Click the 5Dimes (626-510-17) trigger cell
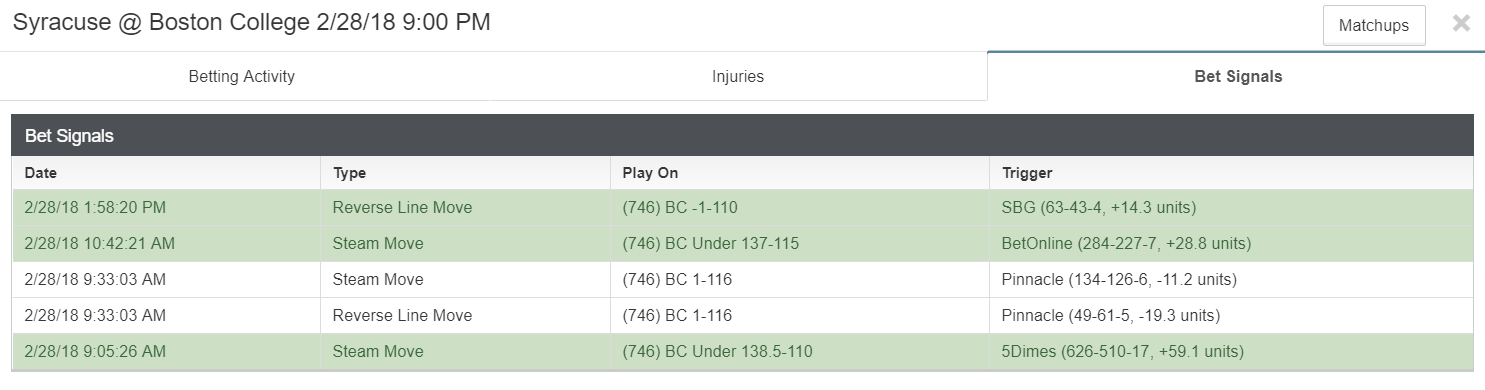 click(1231, 352)
